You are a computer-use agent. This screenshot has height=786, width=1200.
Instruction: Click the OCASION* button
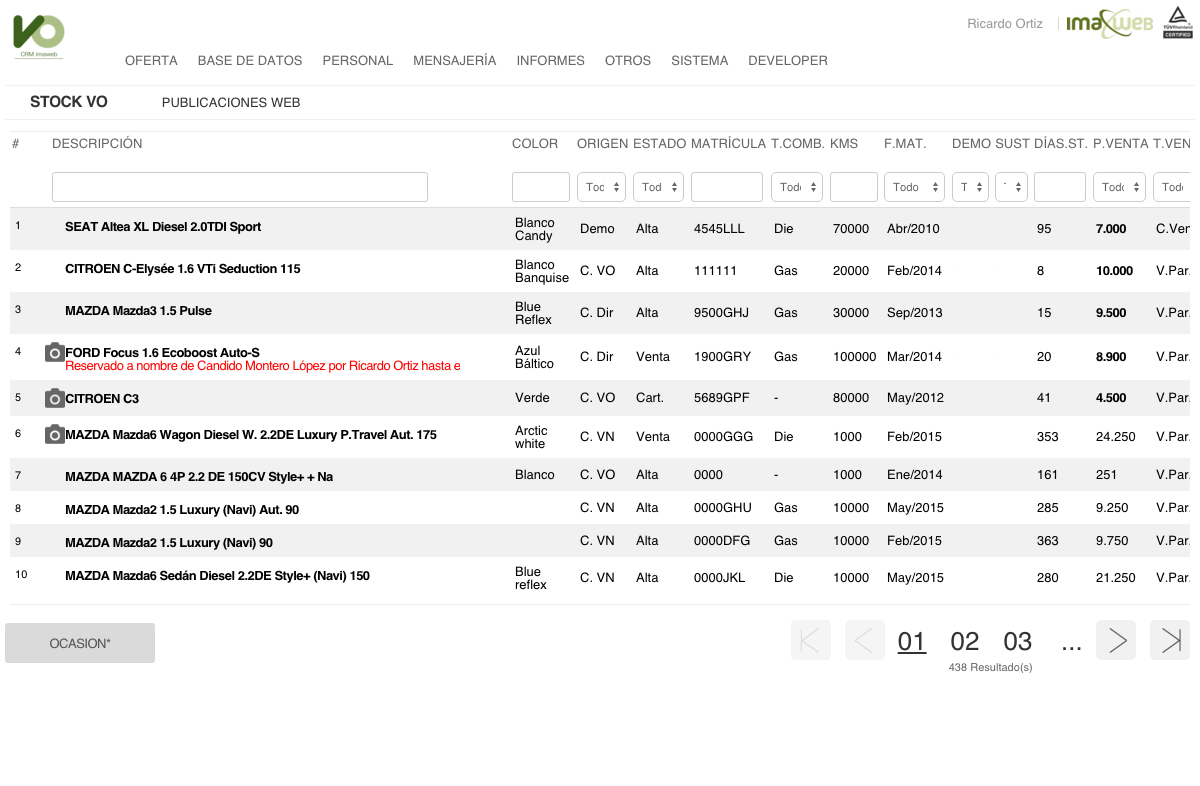coord(80,643)
